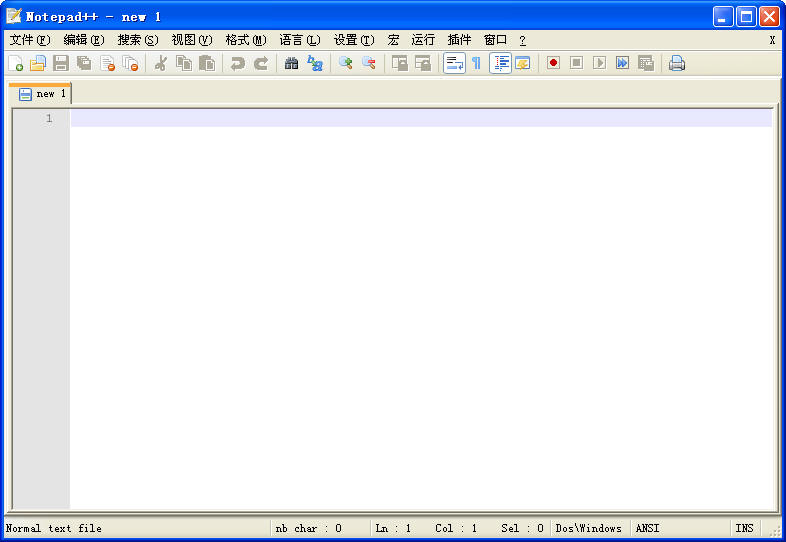
Task: Click the Playback macro icon
Action: (x=600, y=63)
